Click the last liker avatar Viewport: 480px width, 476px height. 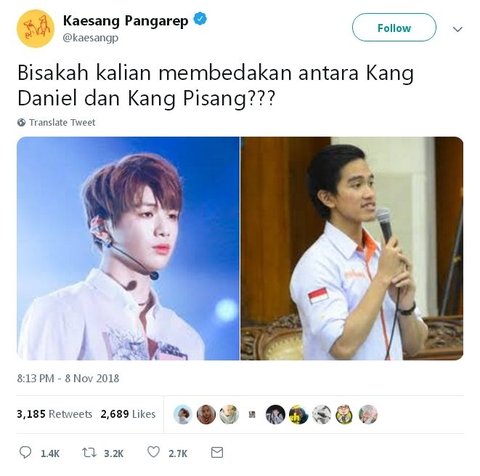(x=368, y=414)
